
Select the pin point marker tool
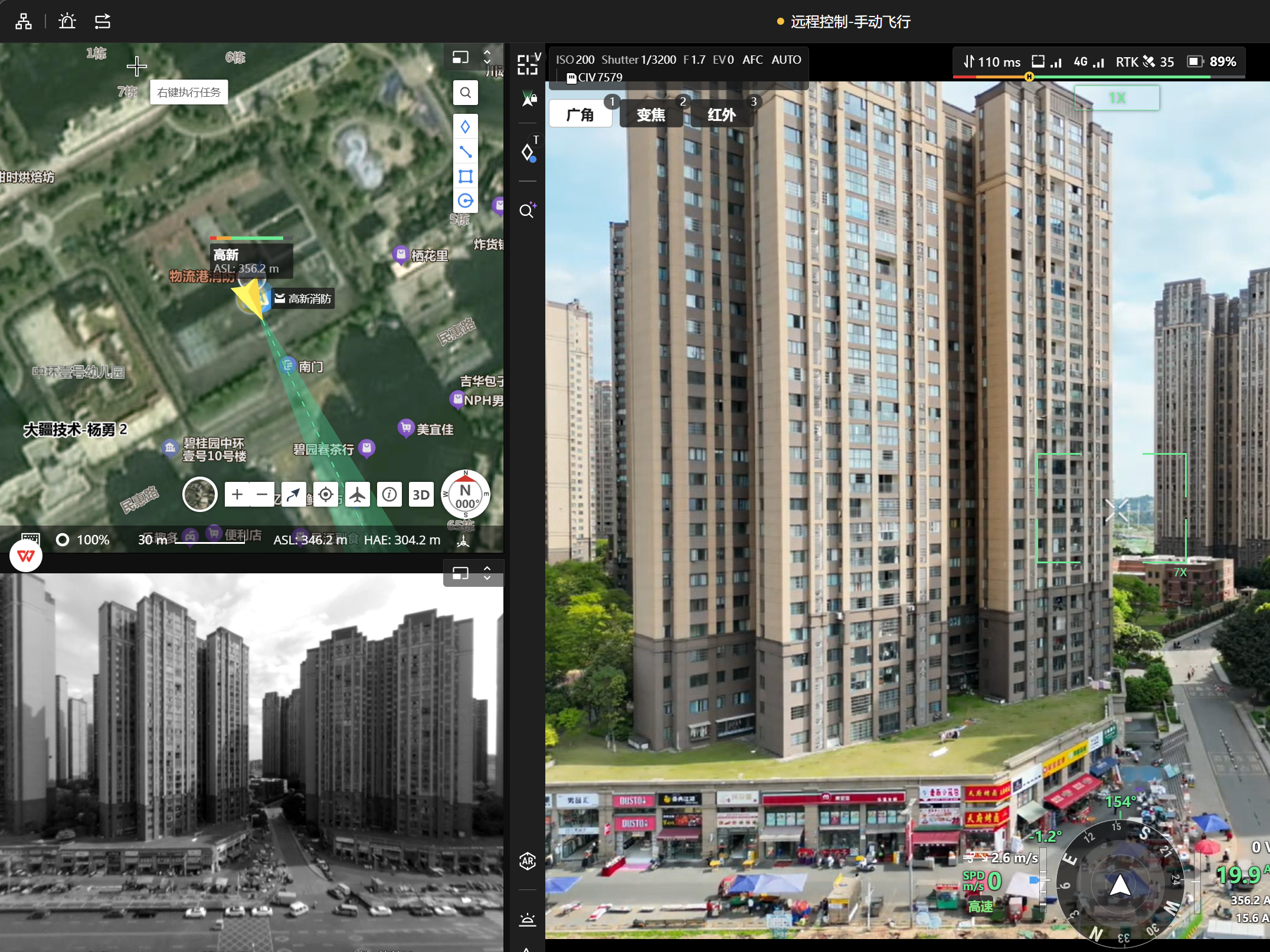pyautogui.click(x=466, y=127)
